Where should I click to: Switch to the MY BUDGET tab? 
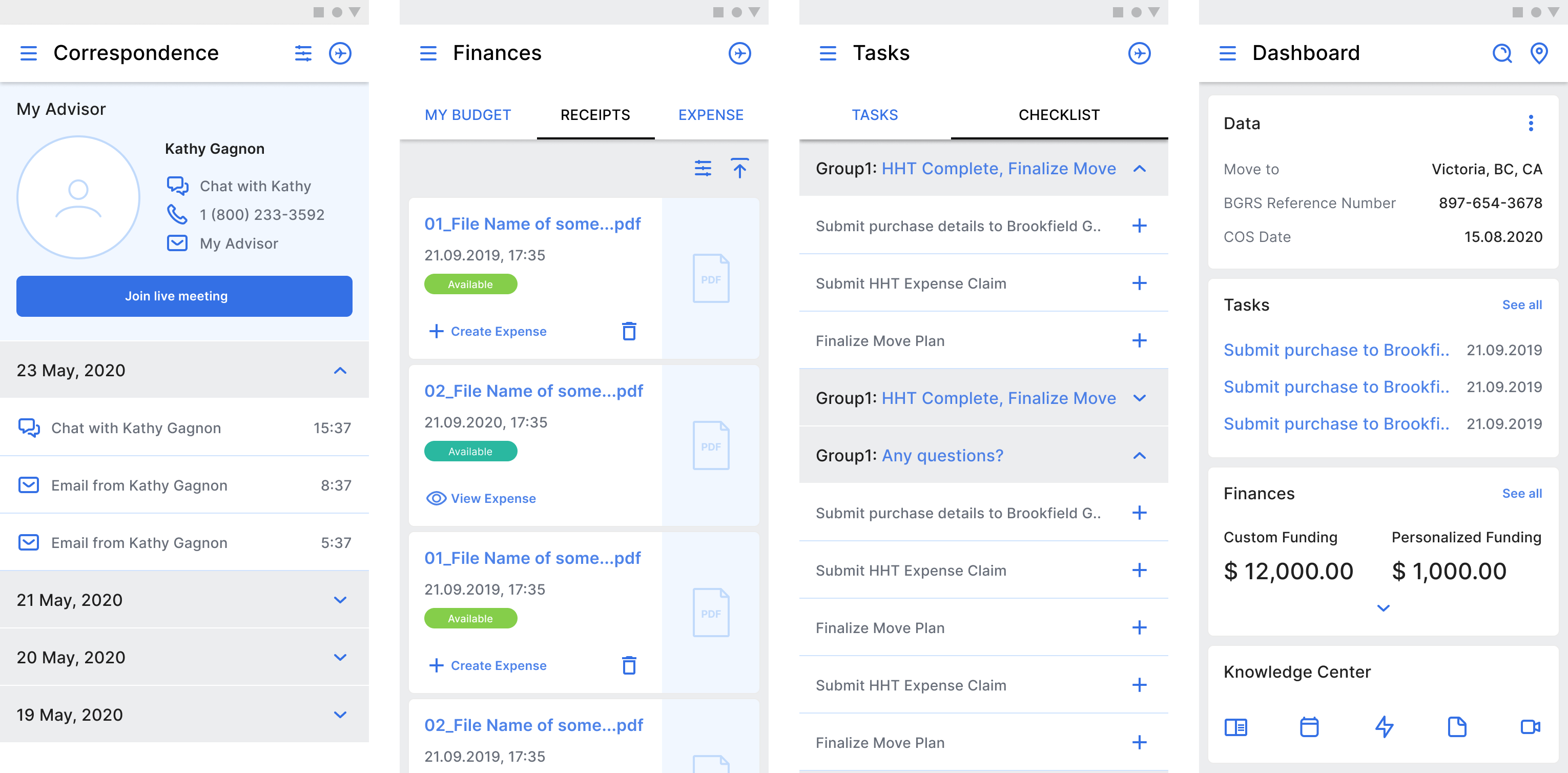pos(467,115)
